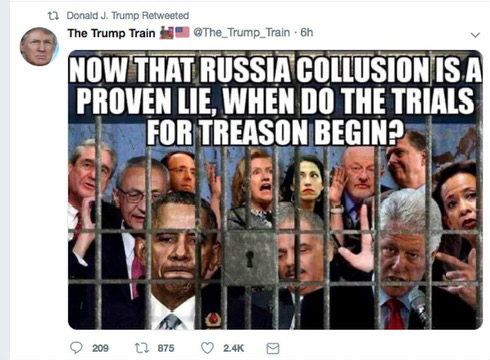Click the blank tweet area beneath the avatar

39,200
